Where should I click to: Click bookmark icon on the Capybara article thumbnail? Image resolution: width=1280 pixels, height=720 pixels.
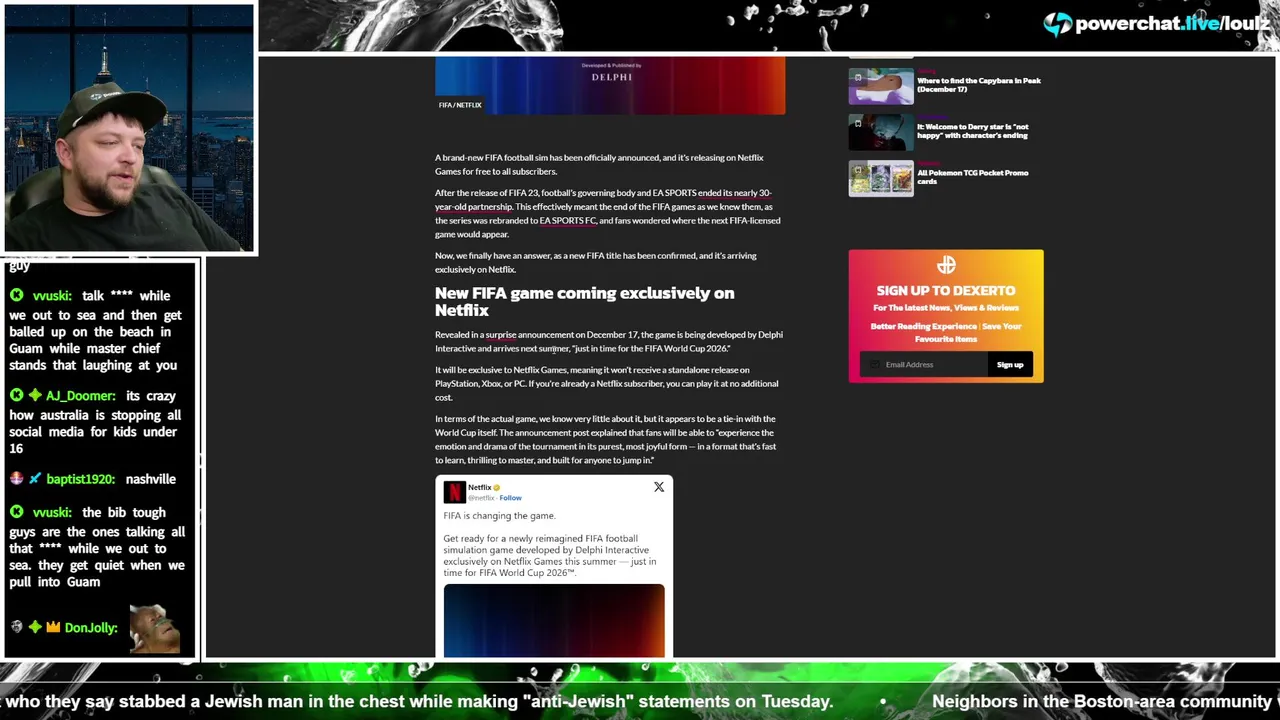point(858,77)
